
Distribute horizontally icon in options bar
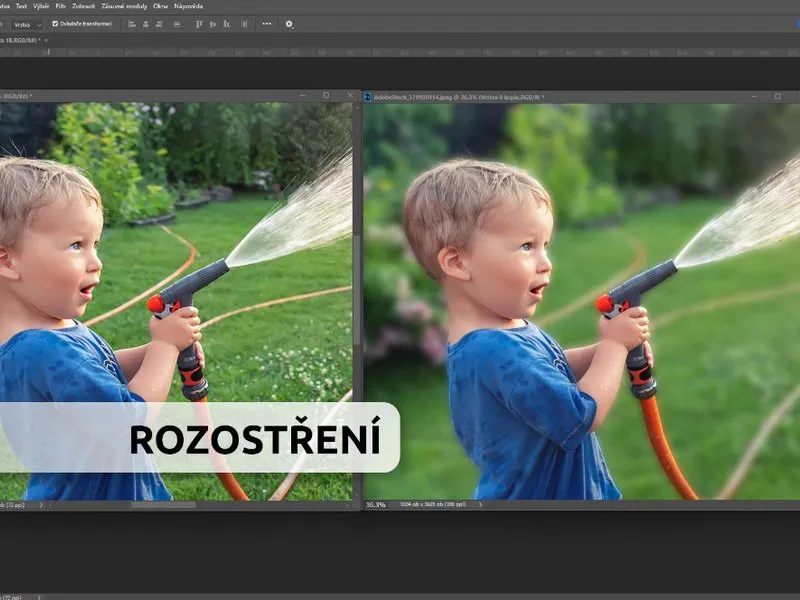[x=244, y=24]
